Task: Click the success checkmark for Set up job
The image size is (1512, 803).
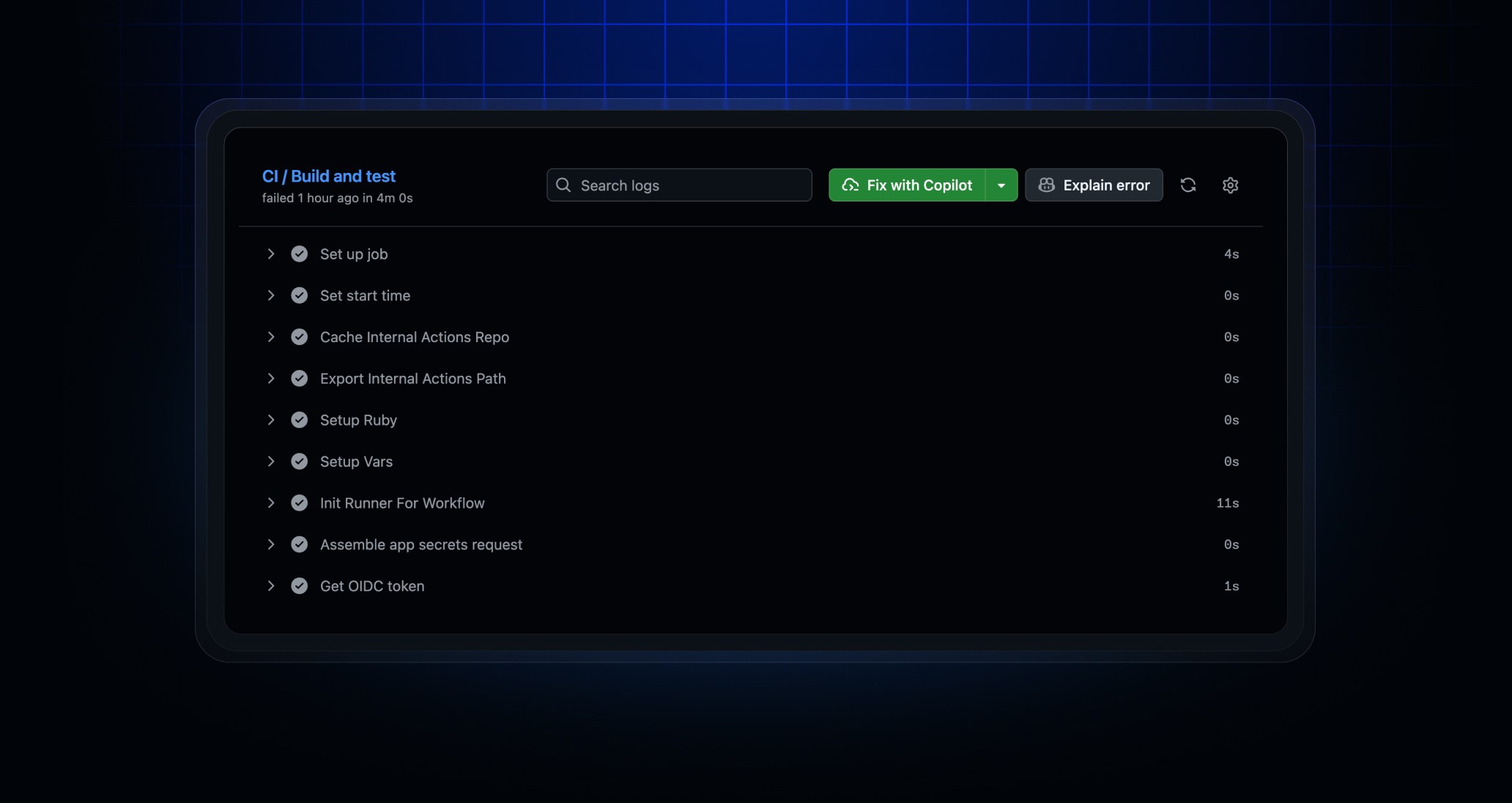Action: [300, 254]
